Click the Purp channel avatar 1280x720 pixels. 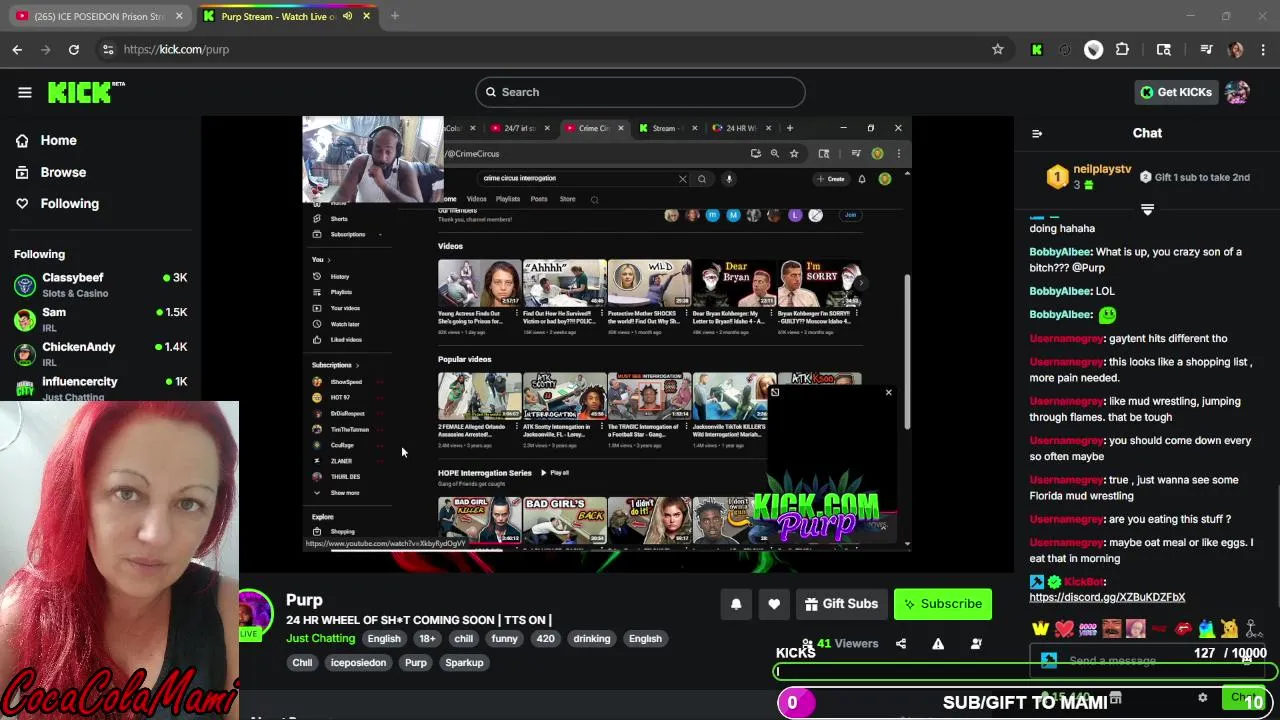(254, 612)
